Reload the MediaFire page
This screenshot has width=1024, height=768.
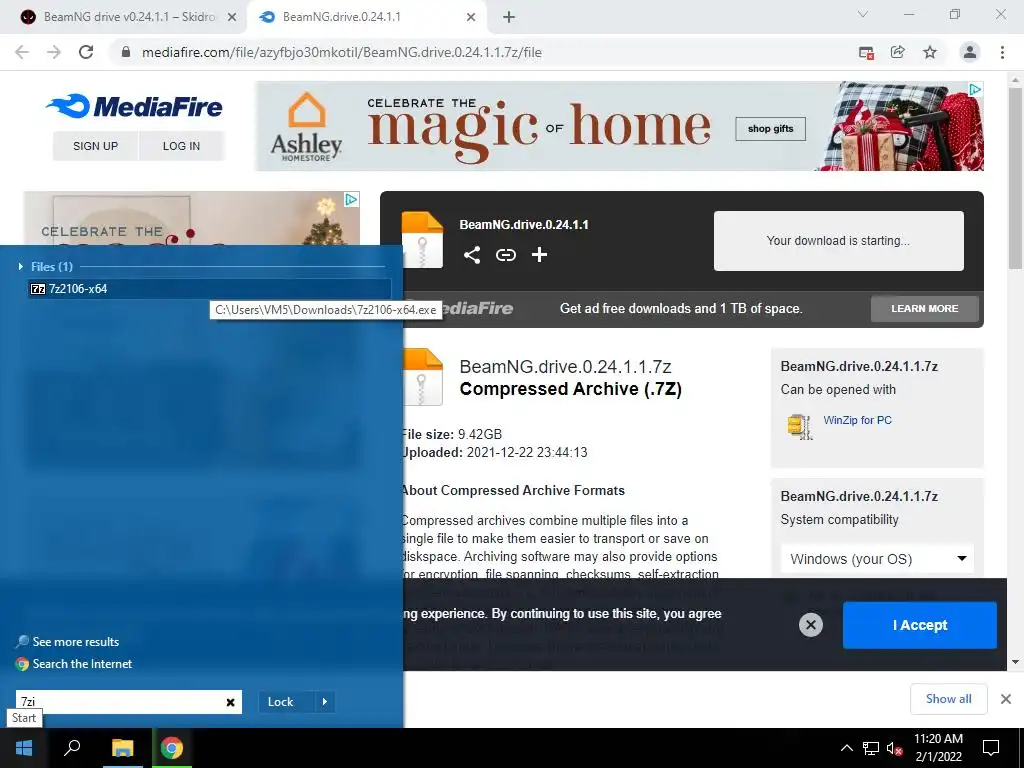click(x=86, y=52)
